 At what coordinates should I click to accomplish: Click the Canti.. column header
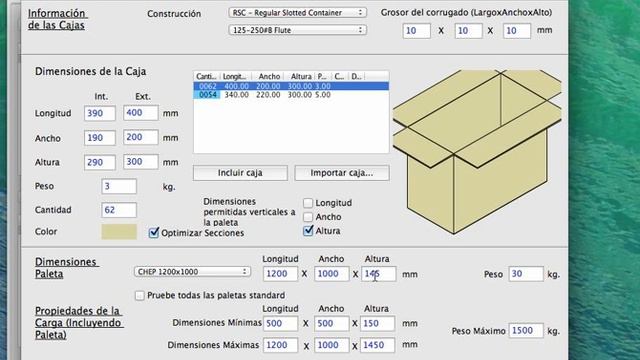click(207, 76)
